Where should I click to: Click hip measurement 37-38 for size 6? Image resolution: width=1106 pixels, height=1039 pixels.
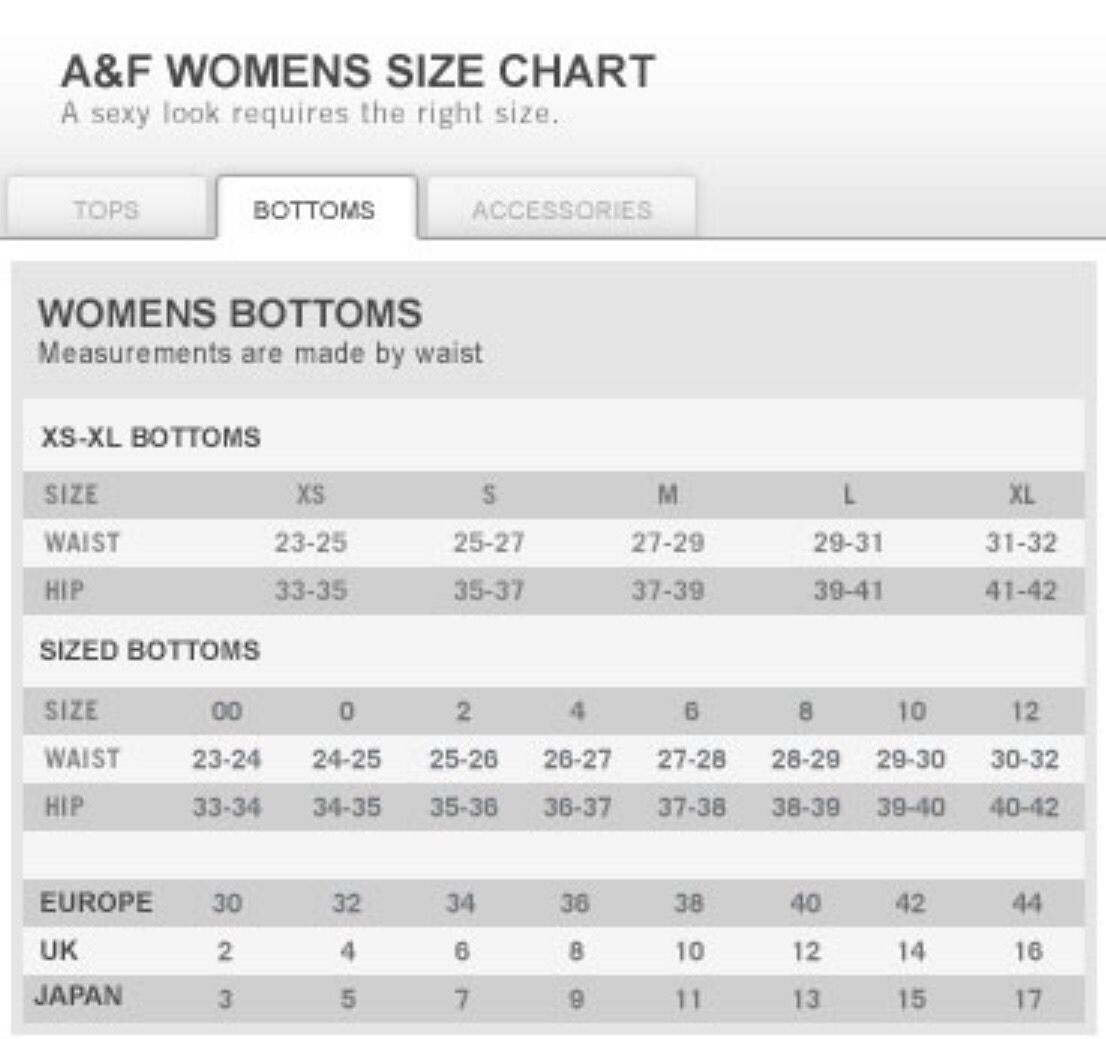tap(691, 807)
